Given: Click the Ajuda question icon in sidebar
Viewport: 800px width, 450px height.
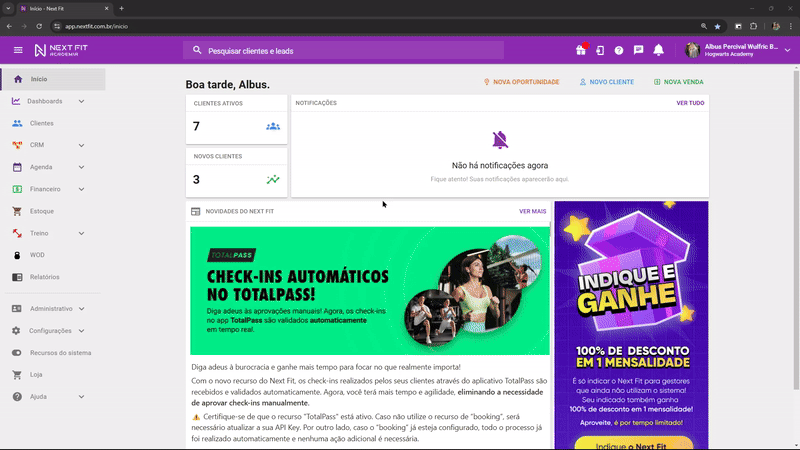Looking at the screenshot, I should click(17, 396).
